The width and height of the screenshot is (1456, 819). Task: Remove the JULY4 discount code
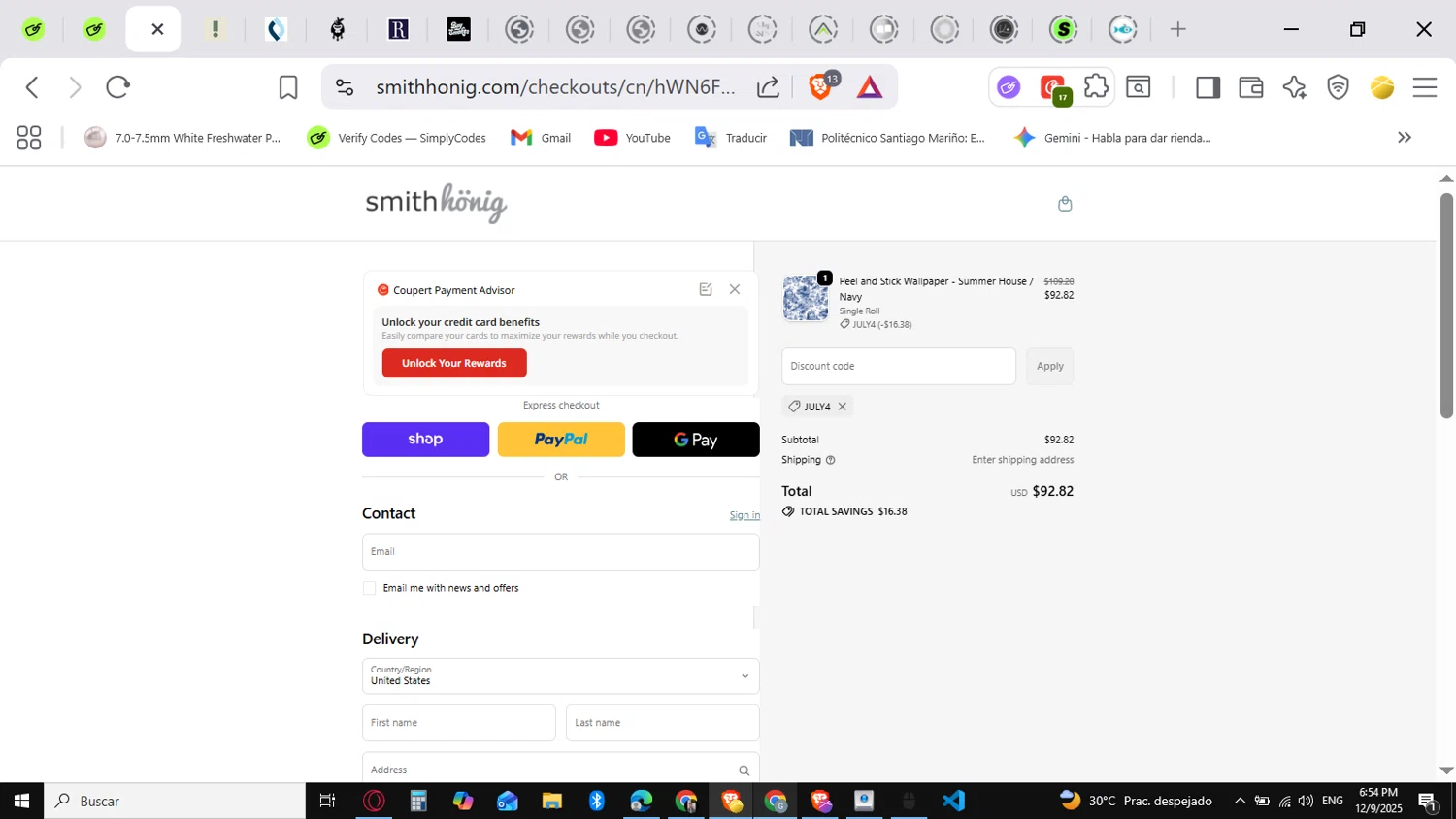(843, 407)
